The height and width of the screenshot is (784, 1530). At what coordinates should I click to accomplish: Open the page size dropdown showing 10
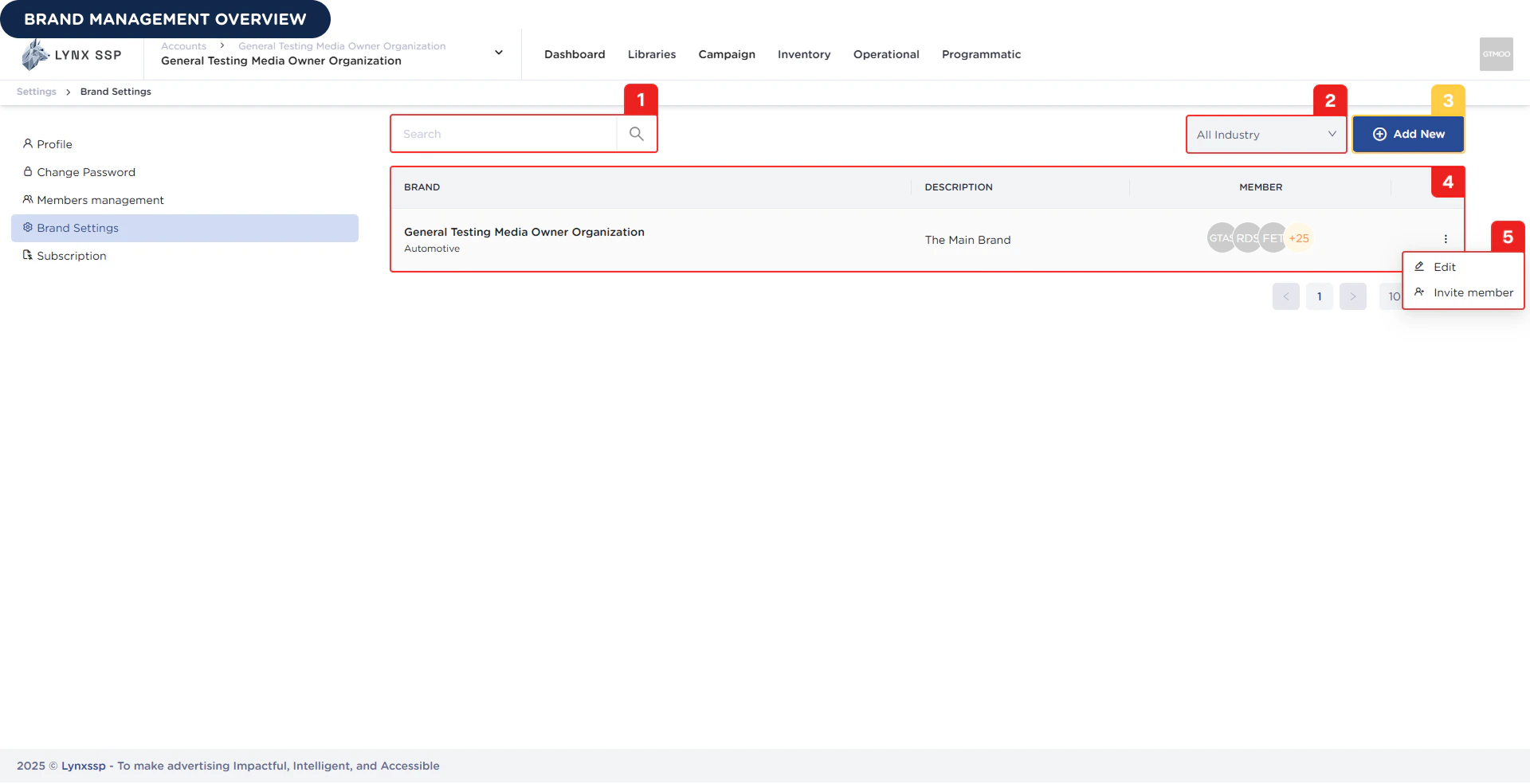[1391, 296]
